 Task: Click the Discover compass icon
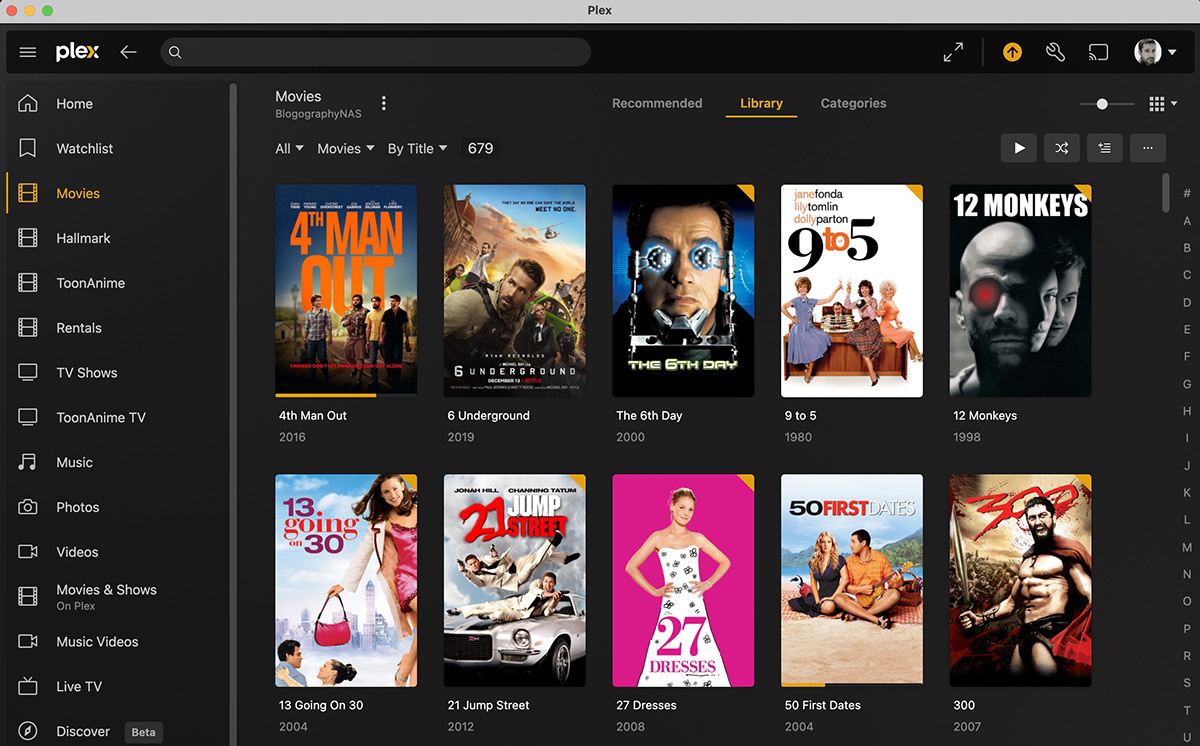28,731
